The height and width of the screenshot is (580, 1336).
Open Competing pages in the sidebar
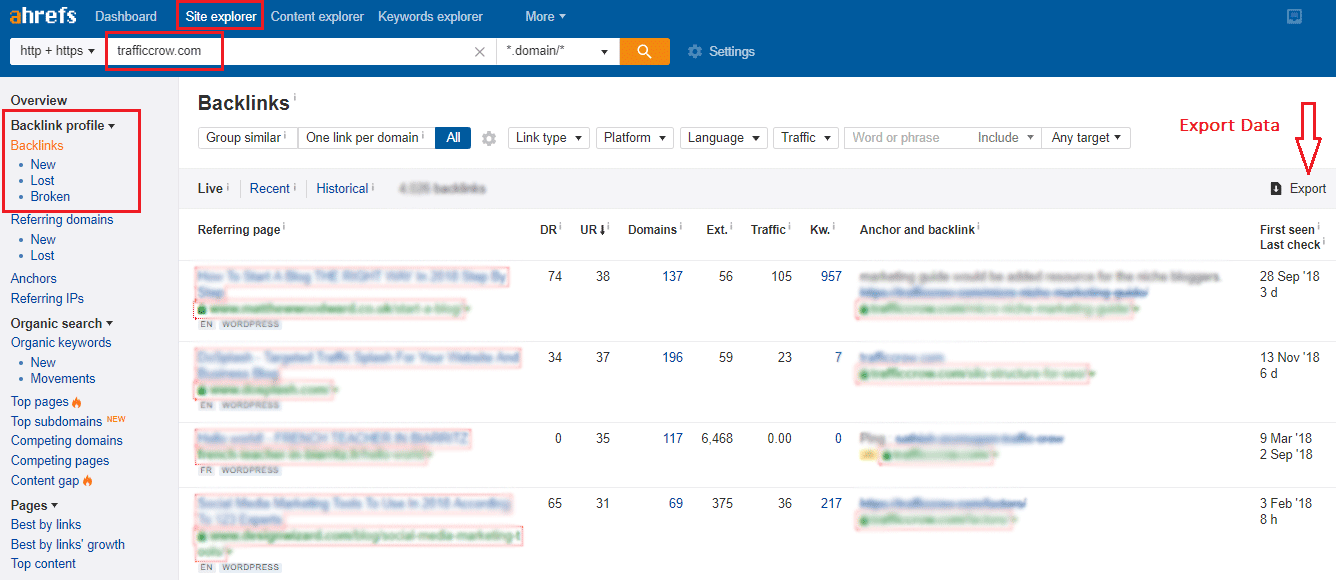[60, 461]
